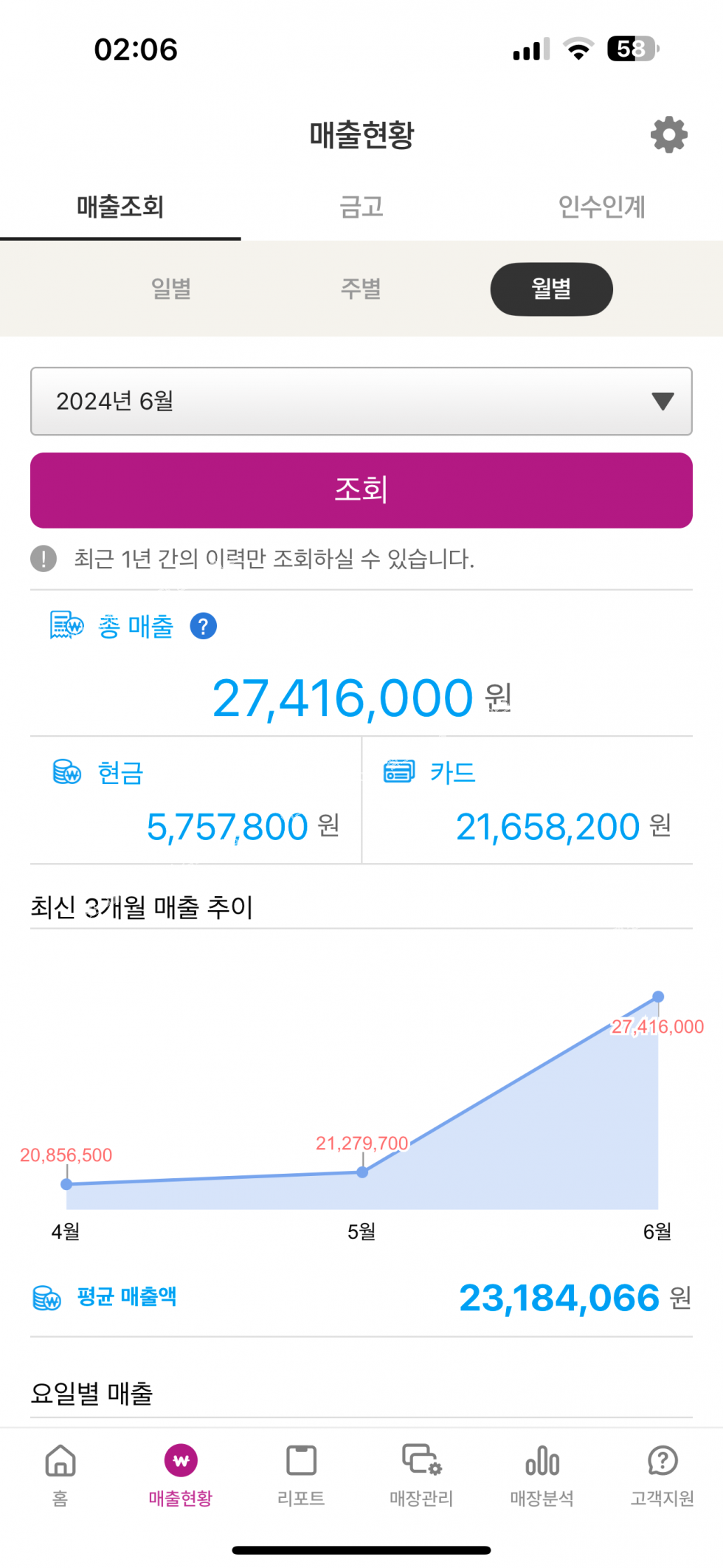Go to 홈 home icon
723x1568 pixels.
click(x=60, y=1461)
